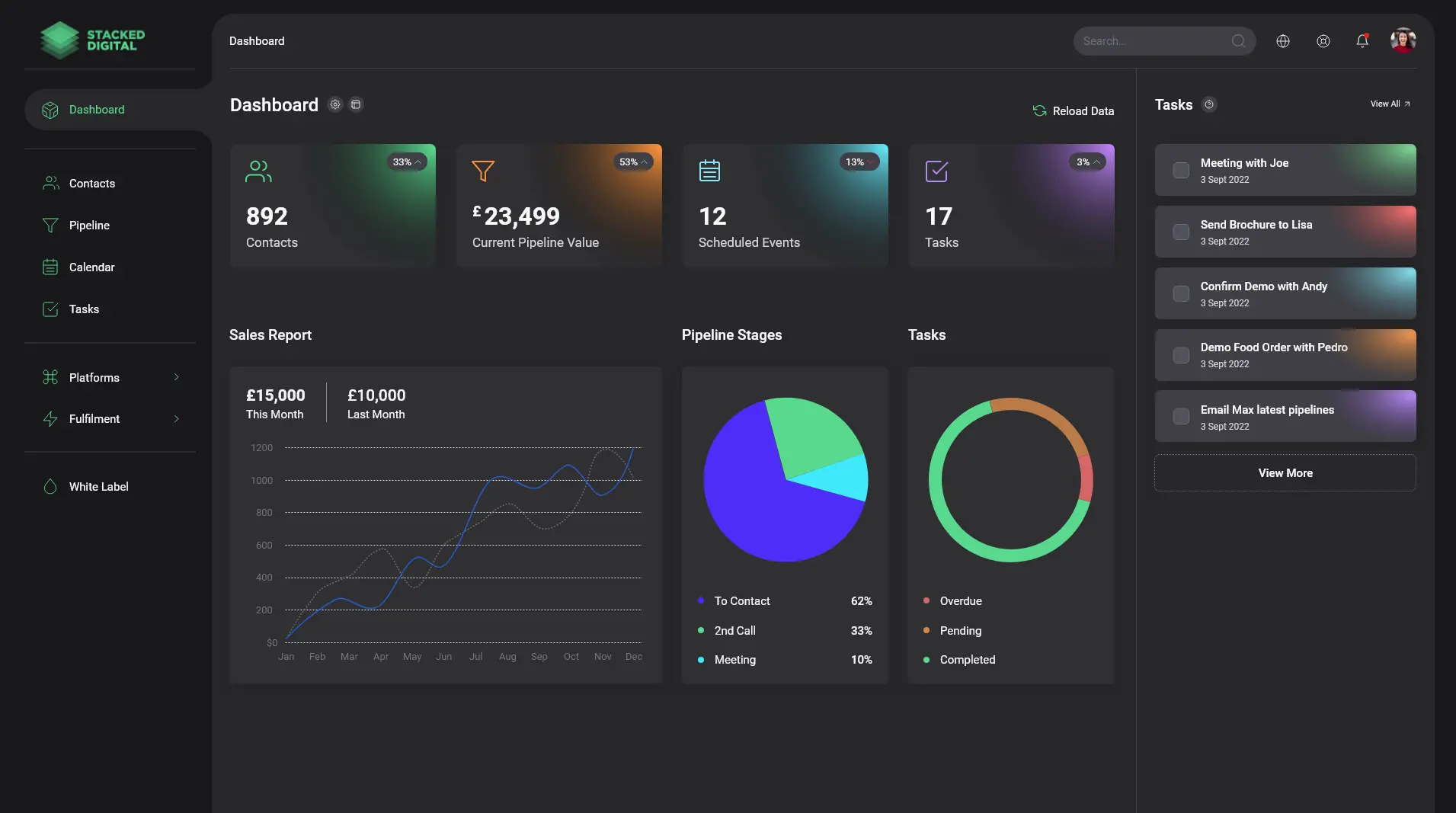This screenshot has width=1456, height=813.
Task: Click the Tasks card checkbox icon
Action: coord(936,171)
